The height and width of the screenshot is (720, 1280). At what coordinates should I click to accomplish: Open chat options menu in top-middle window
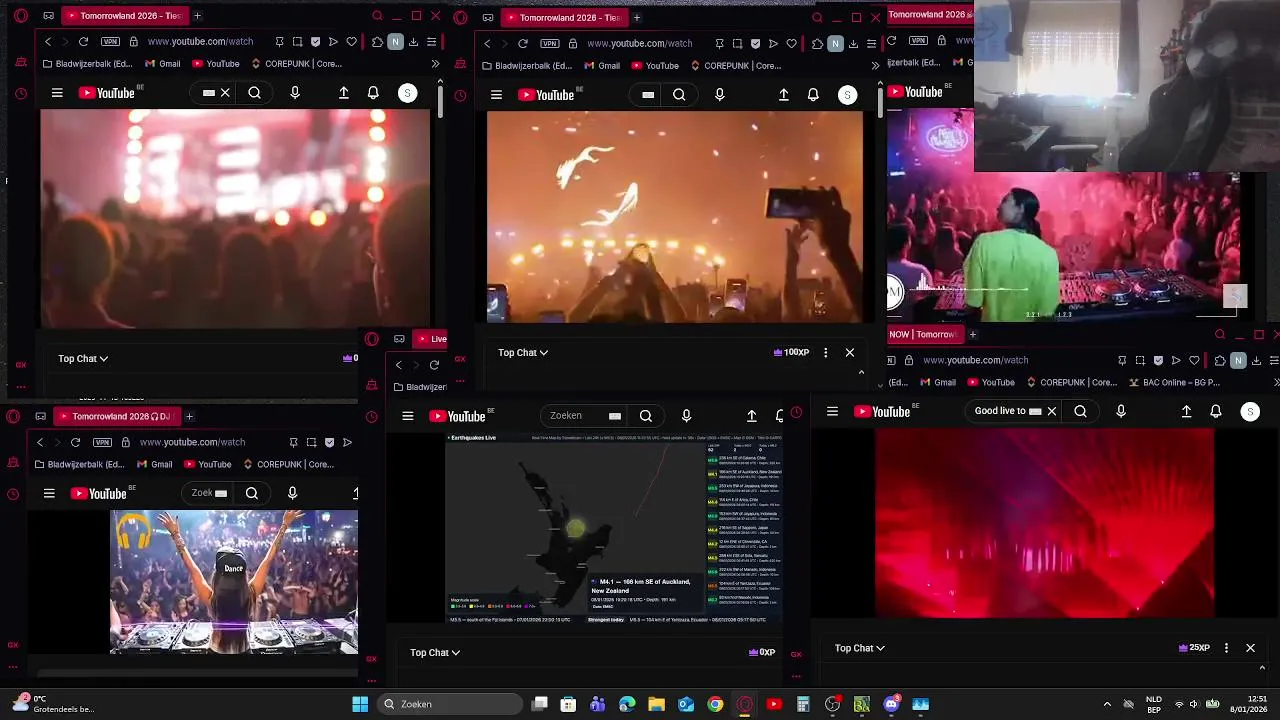[x=825, y=352]
